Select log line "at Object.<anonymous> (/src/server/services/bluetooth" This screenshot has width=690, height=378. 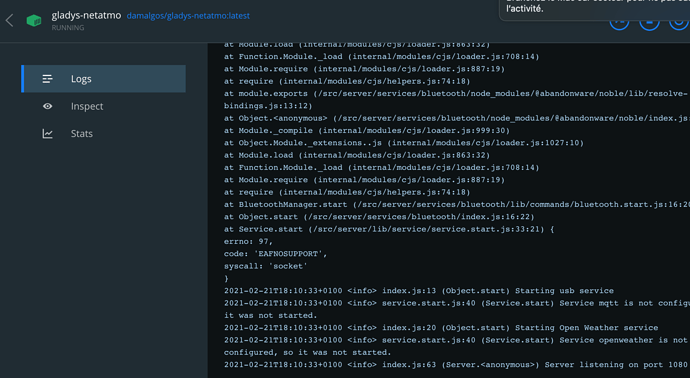[456, 118]
